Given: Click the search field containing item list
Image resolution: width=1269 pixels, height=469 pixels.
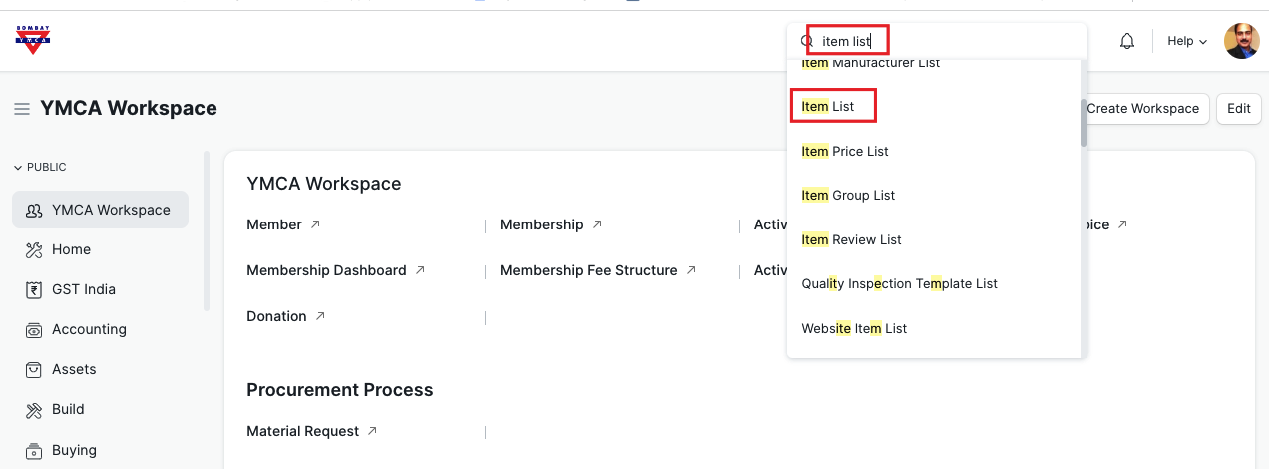Looking at the screenshot, I should coord(940,41).
